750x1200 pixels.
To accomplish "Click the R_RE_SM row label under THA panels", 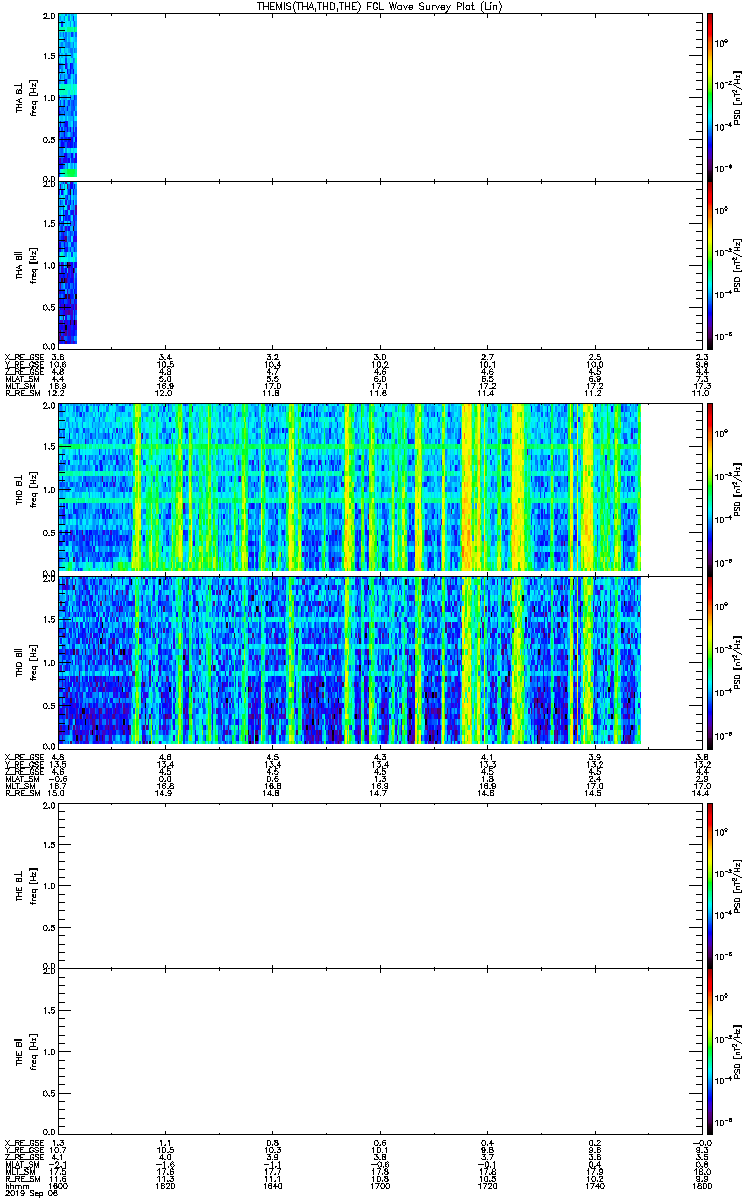I will tap(21, 393).
